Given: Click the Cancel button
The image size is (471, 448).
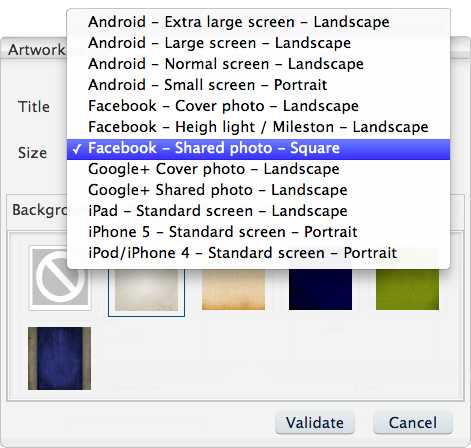Looking at the screenshot, I should click(x=413, y=423).
